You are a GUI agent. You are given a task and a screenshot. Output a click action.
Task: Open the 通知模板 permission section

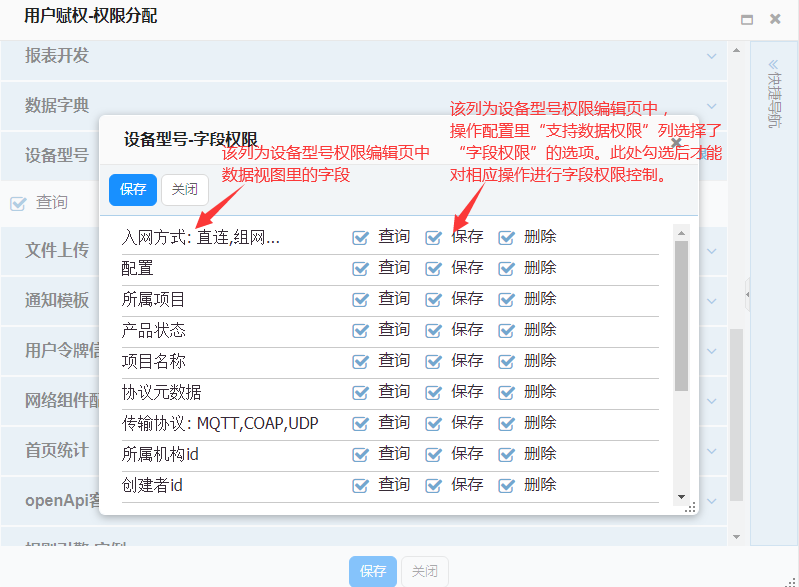(x=57, y=300)
